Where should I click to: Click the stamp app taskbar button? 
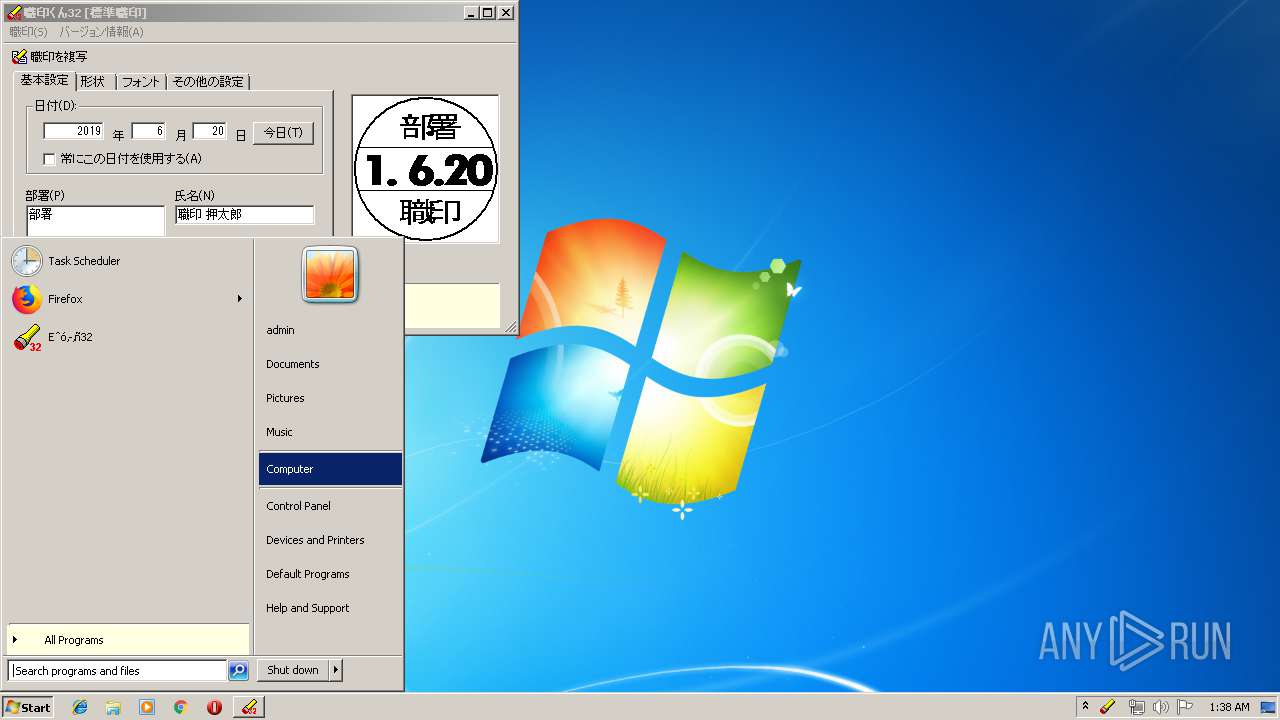[249, 707]
